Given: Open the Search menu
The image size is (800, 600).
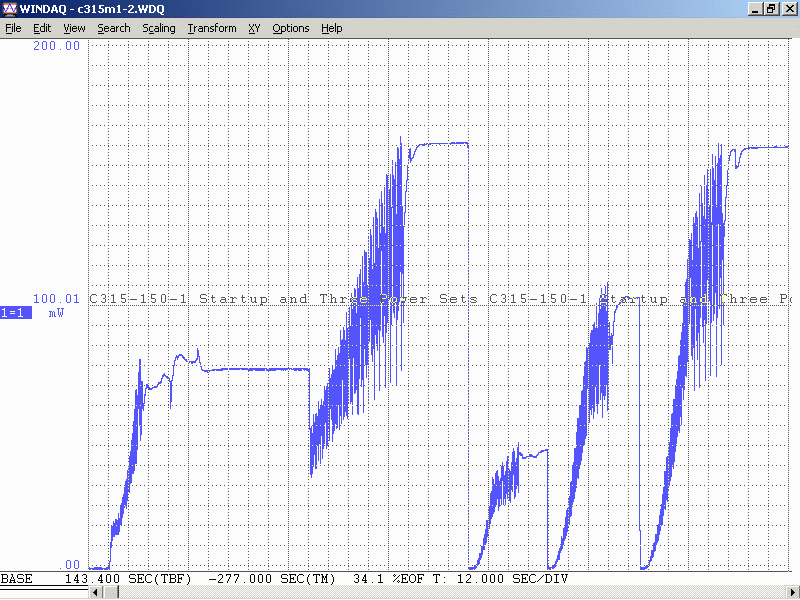Looking at the screenshot, I should 114,28.
